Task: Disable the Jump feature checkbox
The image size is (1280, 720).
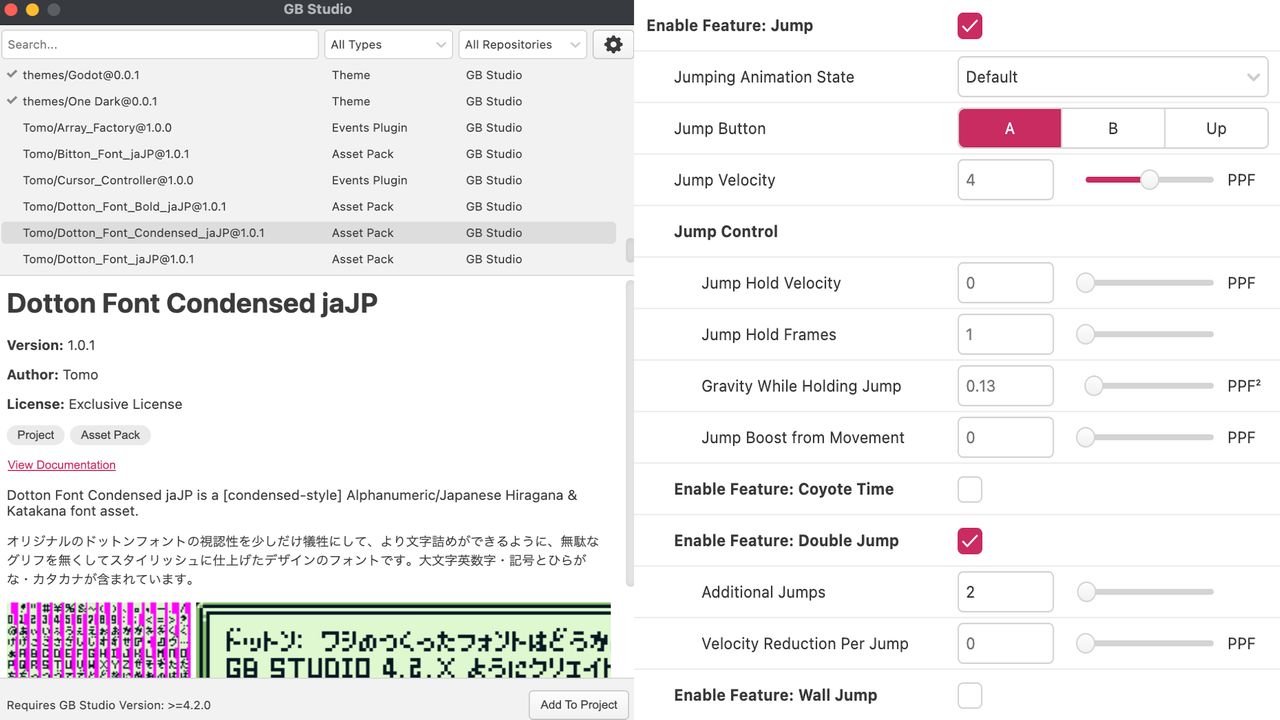Action: (969, 26)
